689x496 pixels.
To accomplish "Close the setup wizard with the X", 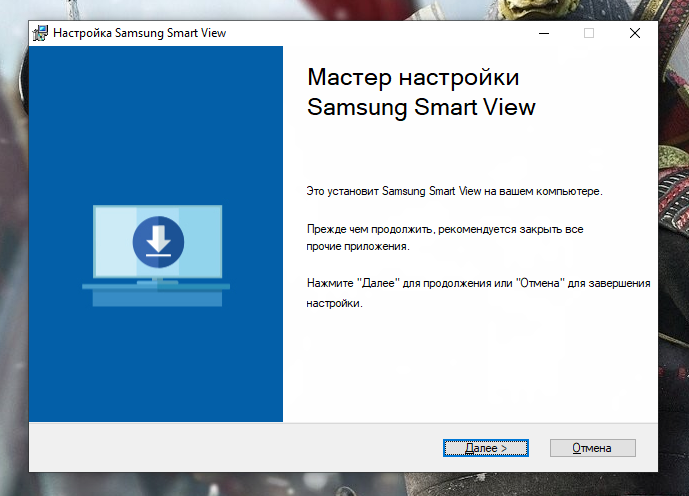I will point(635,33).
